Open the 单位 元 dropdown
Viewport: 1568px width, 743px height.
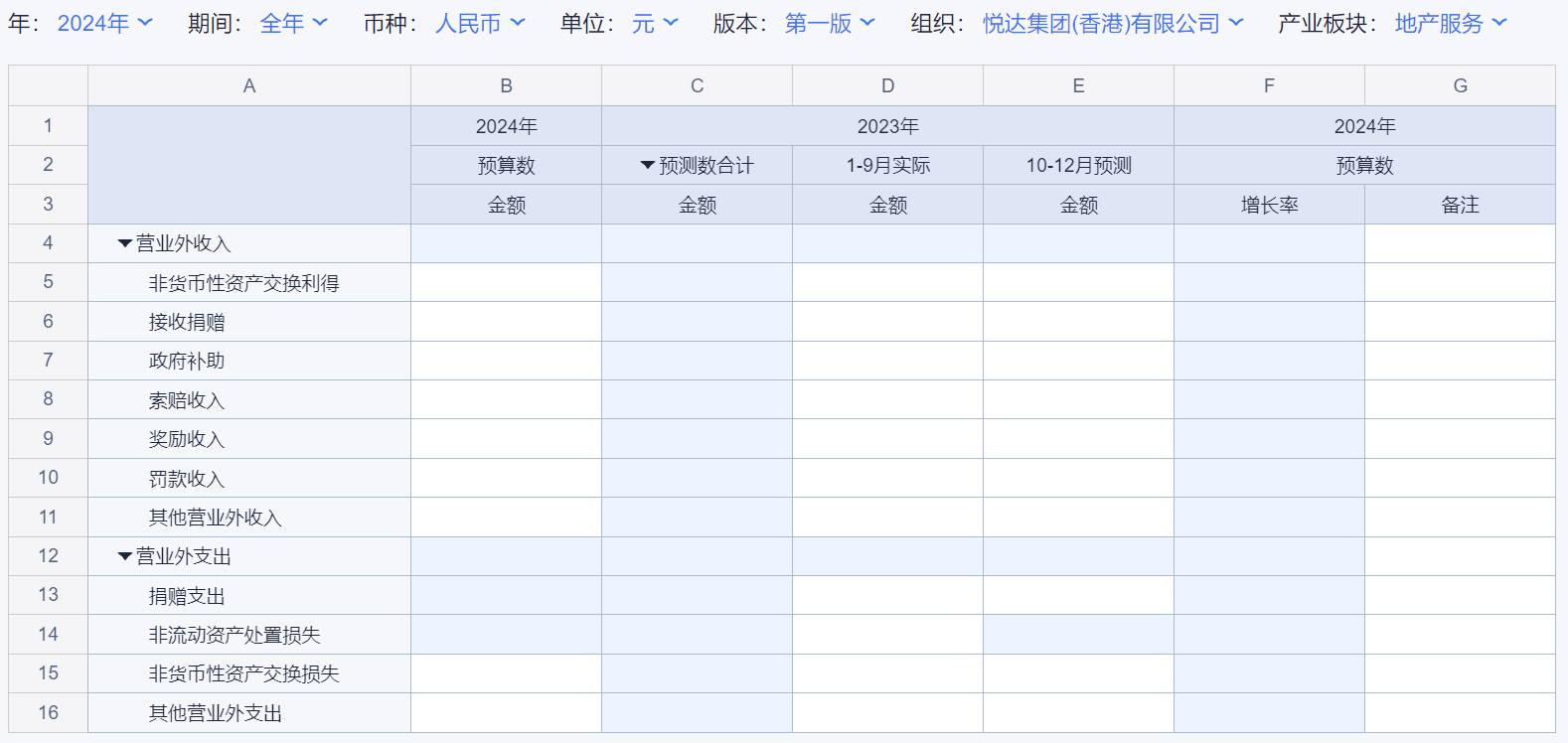click(655, 23)
